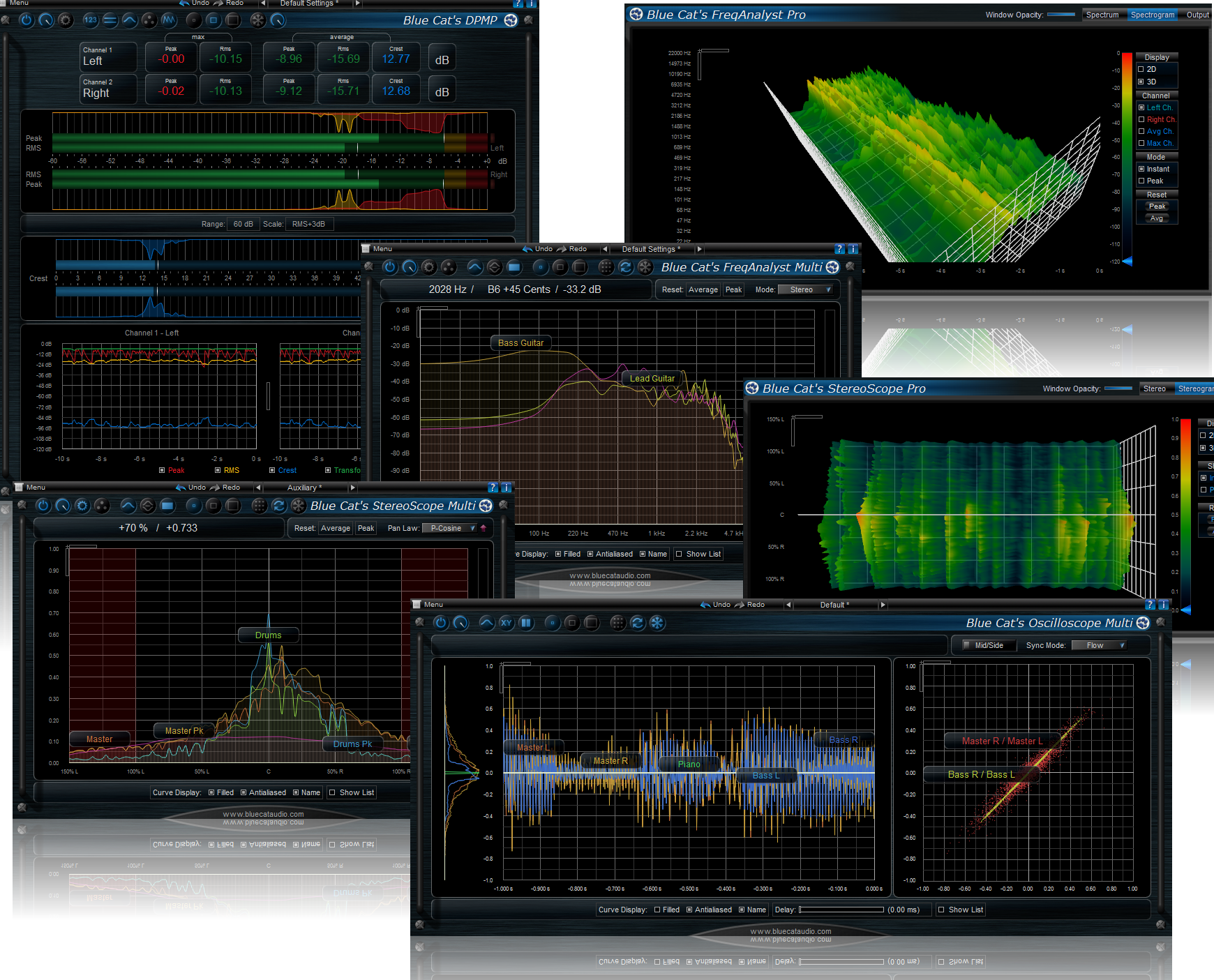
Task: Click the grid dots icon in Oscilloscope Multi
Action: point(617,623)
